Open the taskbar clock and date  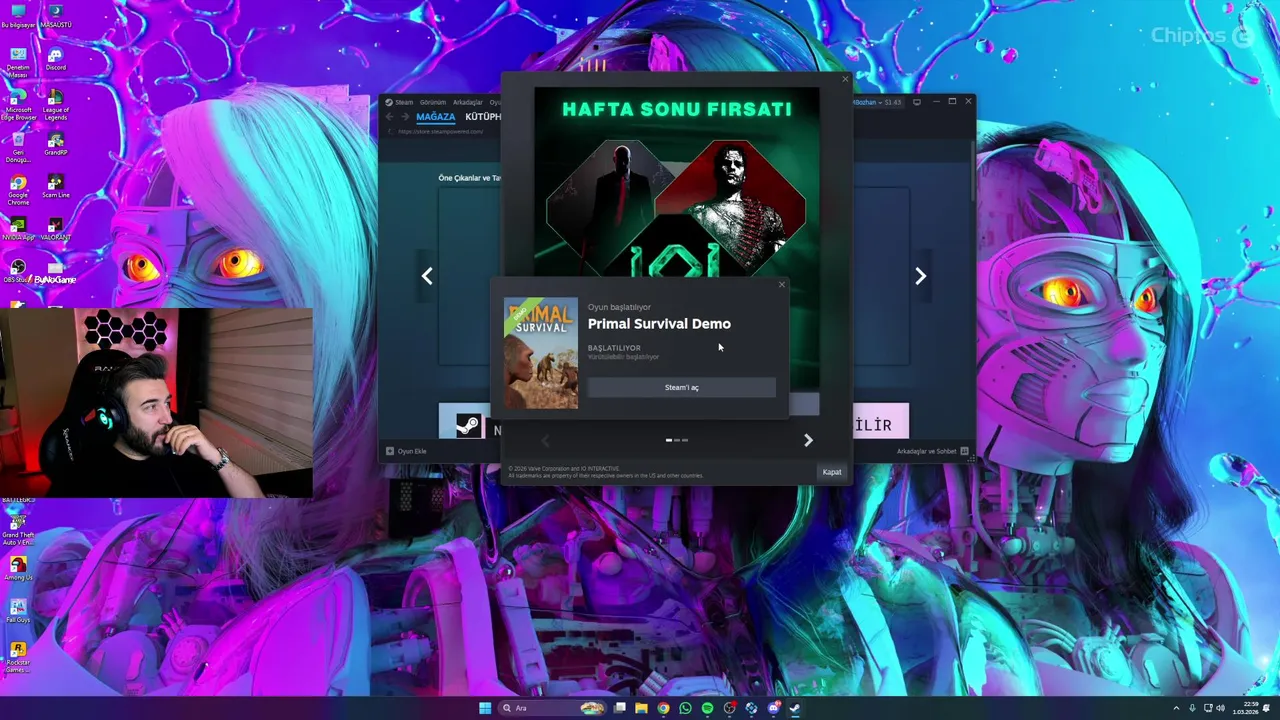click(1246, 708)
